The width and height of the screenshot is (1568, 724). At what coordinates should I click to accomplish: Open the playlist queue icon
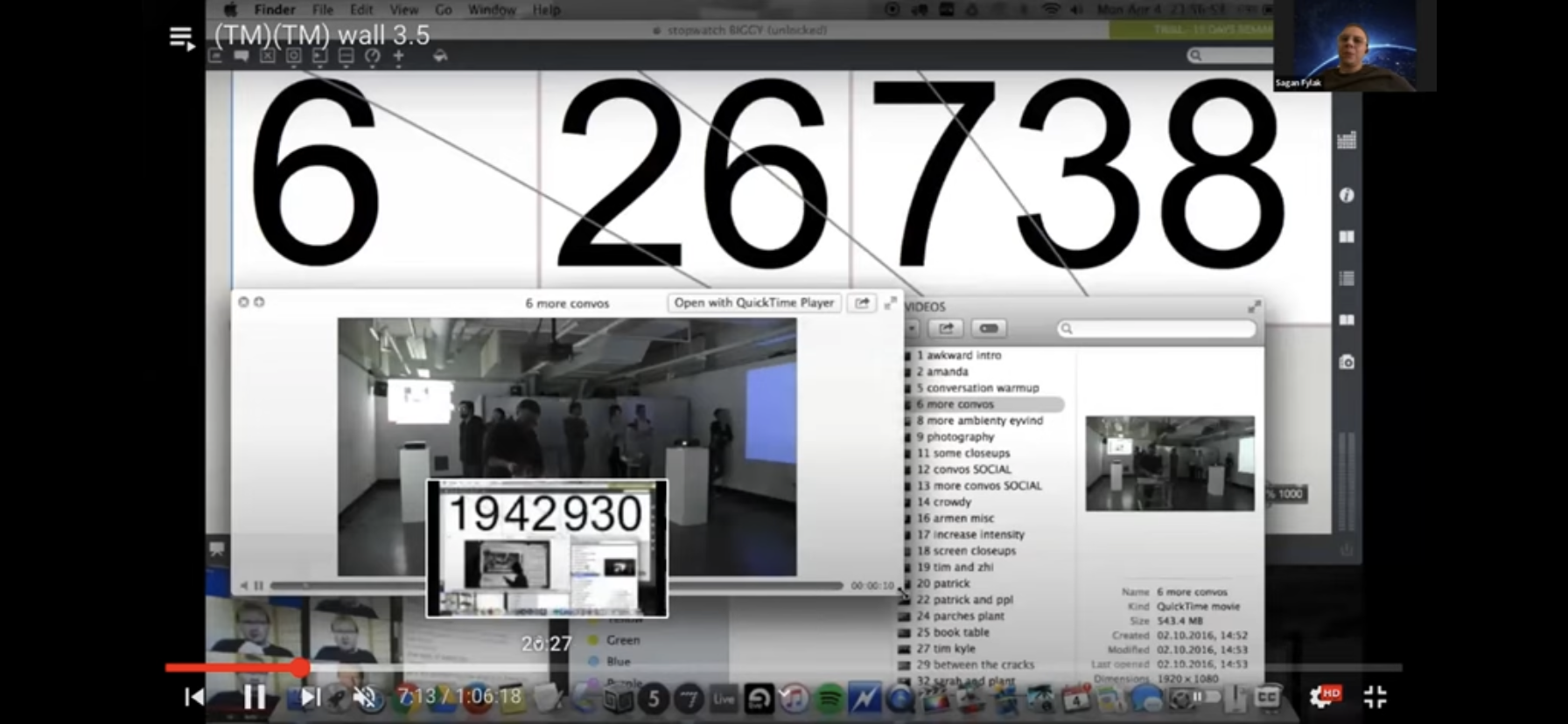pyautogui.click(x=181, y=38)
